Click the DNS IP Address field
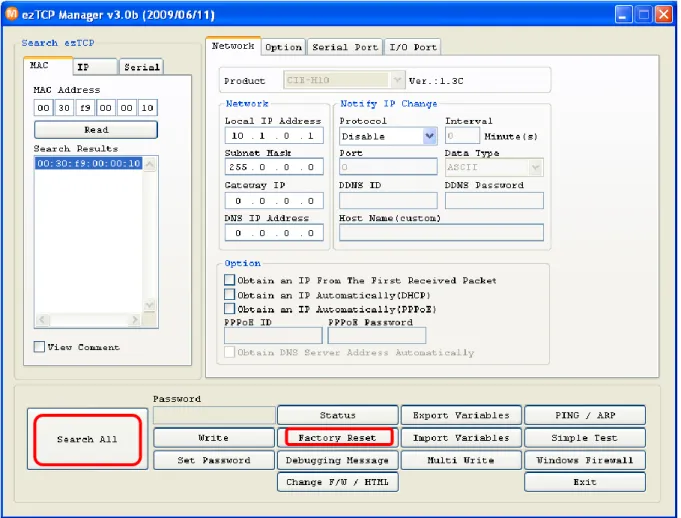This screenshot has height=518, width=681. click(274, 233)
